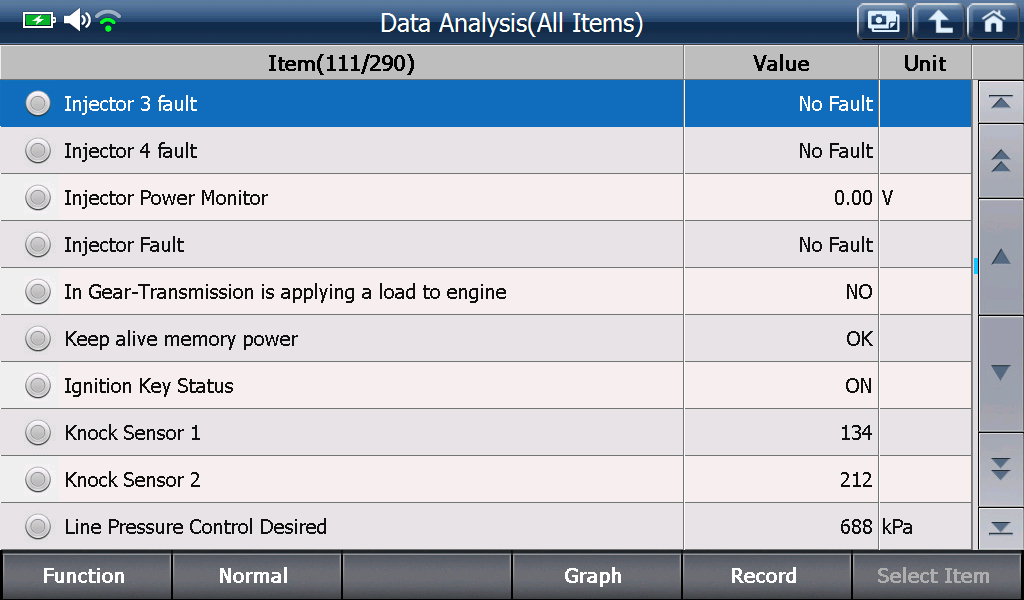This screenshot has height=600, width=1024.
Task: Select the Injector 4 fault radio button
Action: pyautogui.click(x=38, y=151)
